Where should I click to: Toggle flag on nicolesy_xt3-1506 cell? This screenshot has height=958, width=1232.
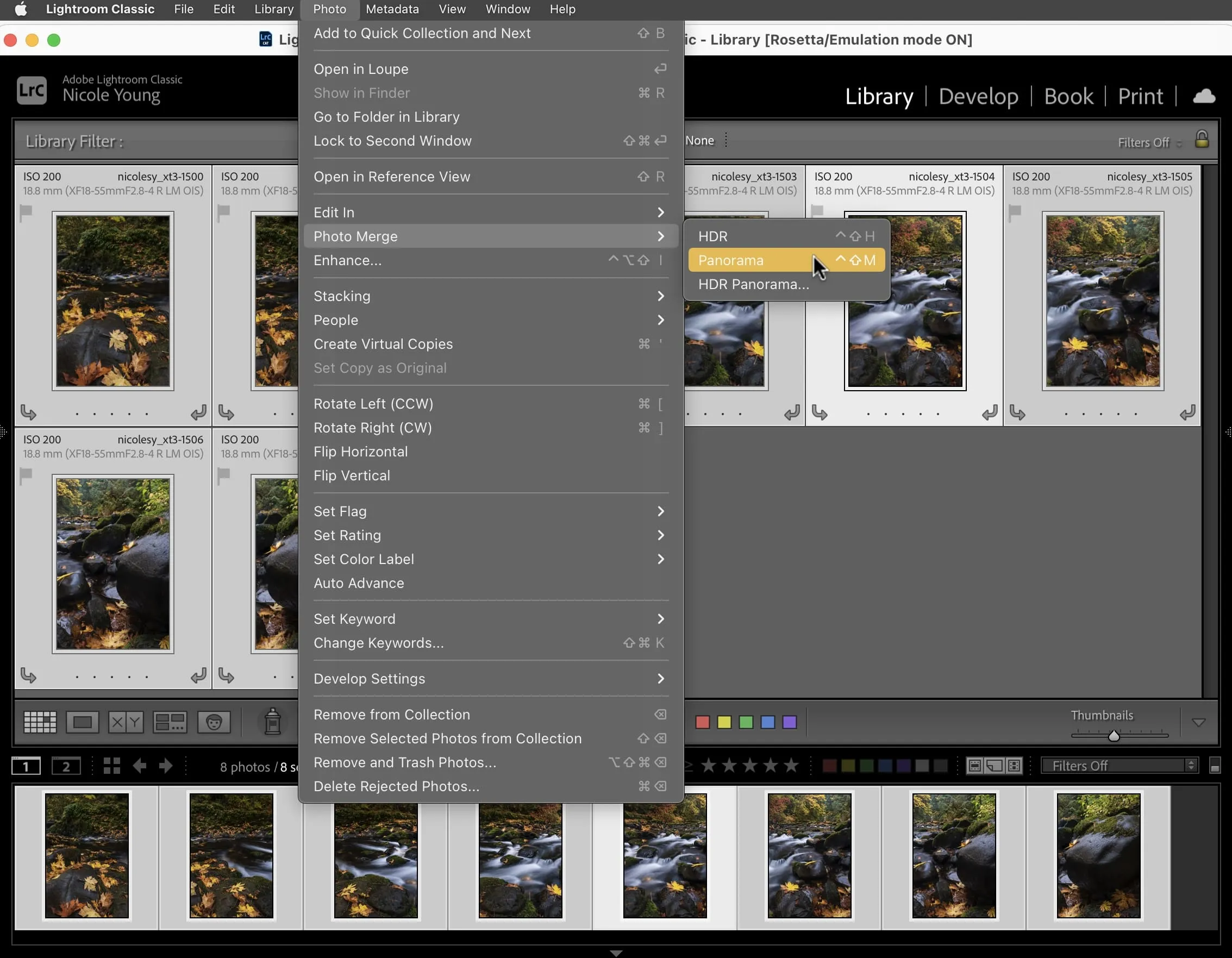point(26,475)
